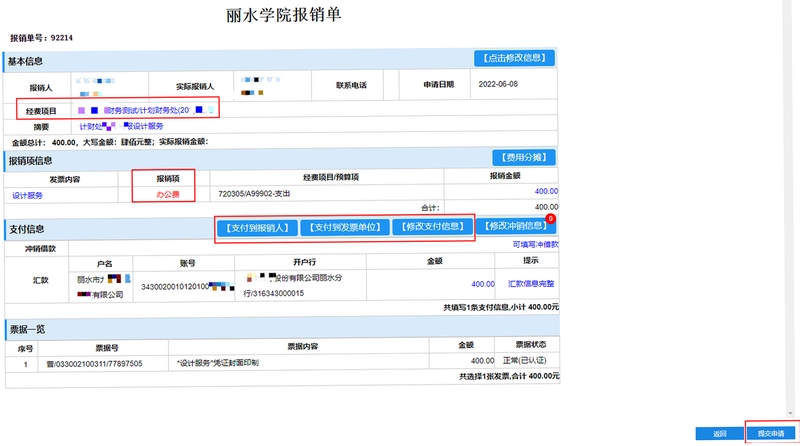Viewport: 800px width, 446px height.
Task: Click the 报销单号: 92214 label
Action: pyautogui.click(x=41, y=38)
